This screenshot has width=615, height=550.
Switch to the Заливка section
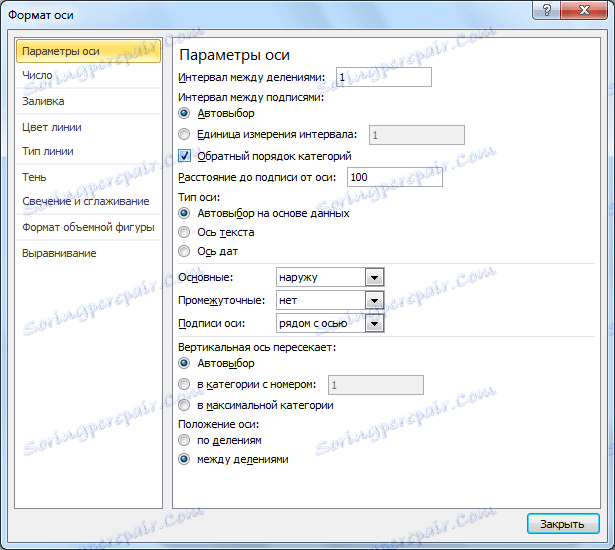click(x=88, y=101)
